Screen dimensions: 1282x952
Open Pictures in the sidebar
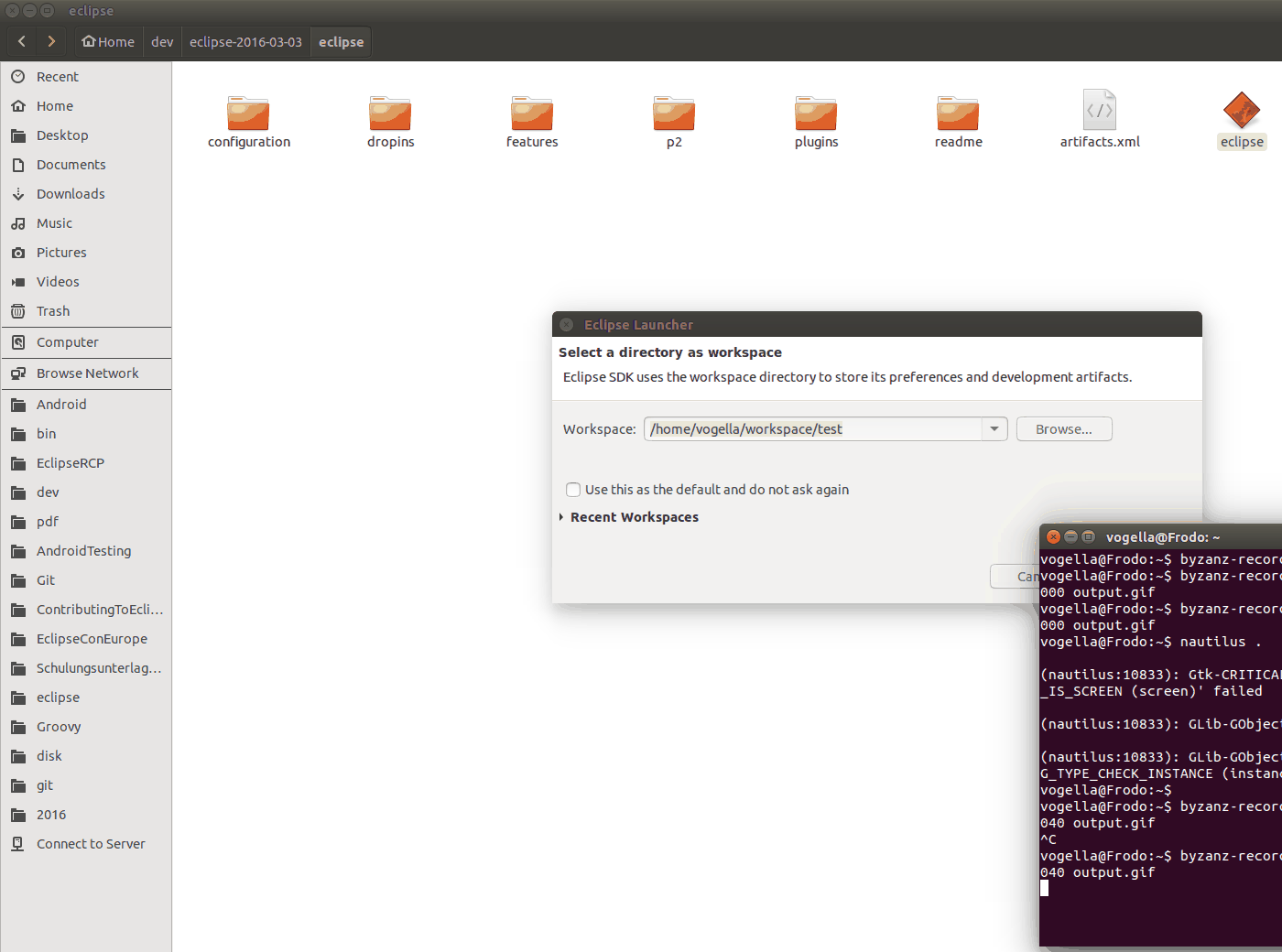pos(86,253)
